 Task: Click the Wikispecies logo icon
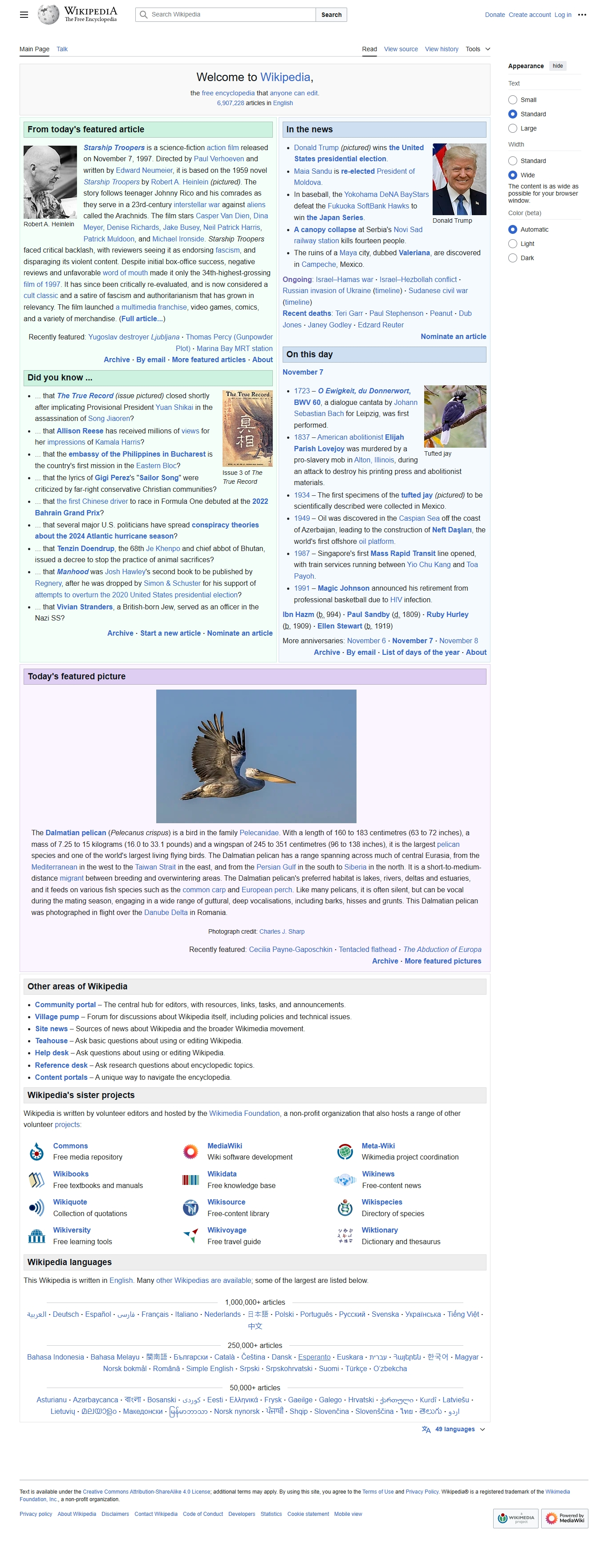click(x=345, y=1208)
